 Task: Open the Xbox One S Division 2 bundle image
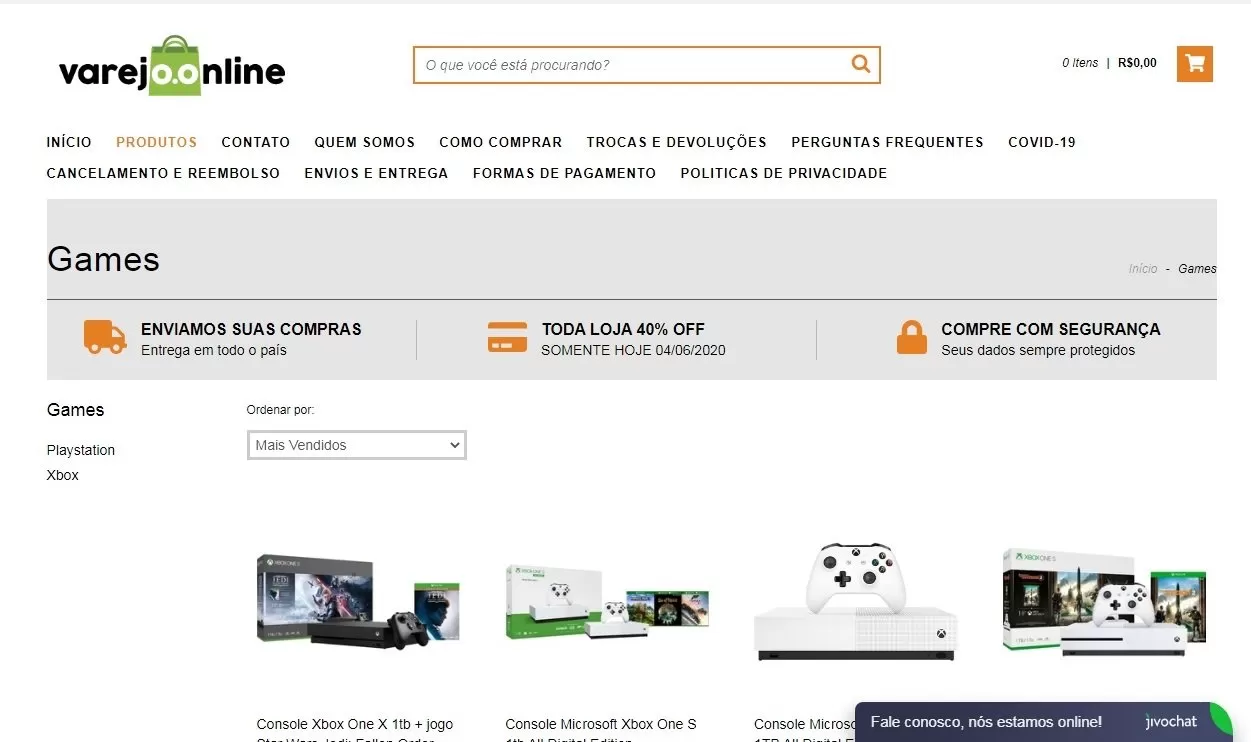coord(1104,602)
